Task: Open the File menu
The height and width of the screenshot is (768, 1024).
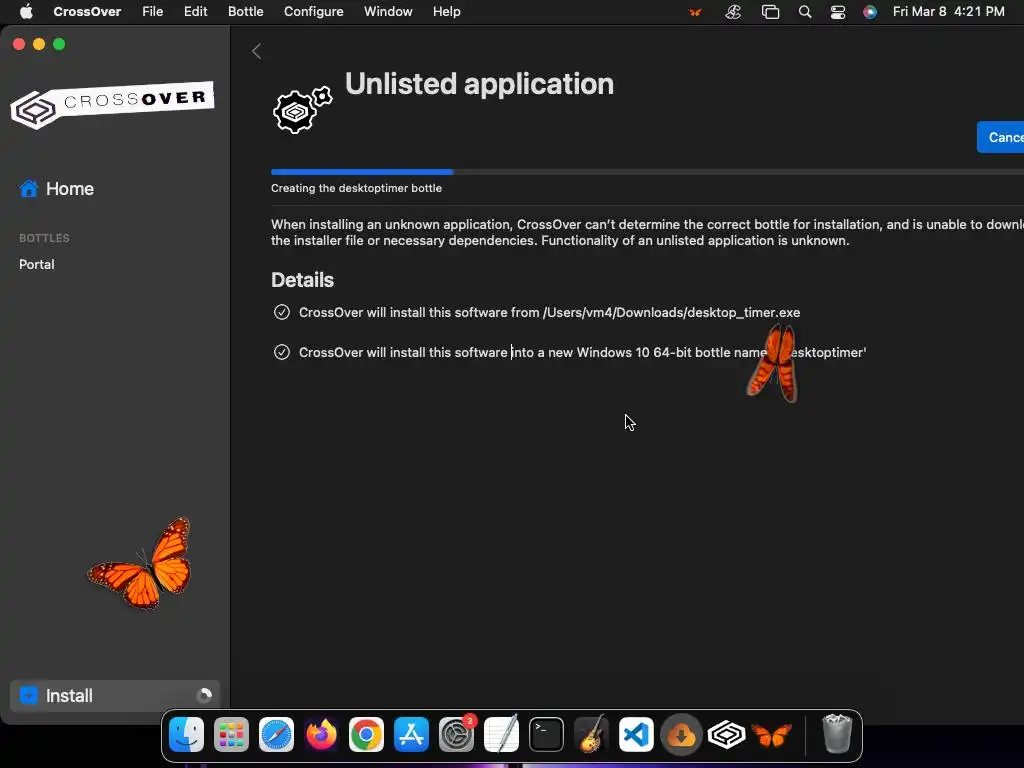Action: [153, 12]
